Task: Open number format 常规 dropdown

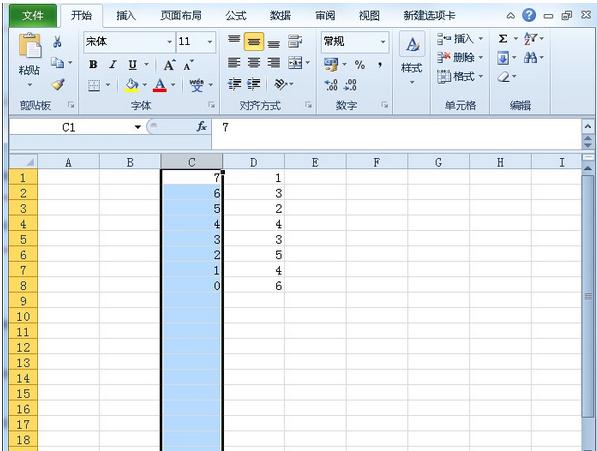Action: coord(383,41)
